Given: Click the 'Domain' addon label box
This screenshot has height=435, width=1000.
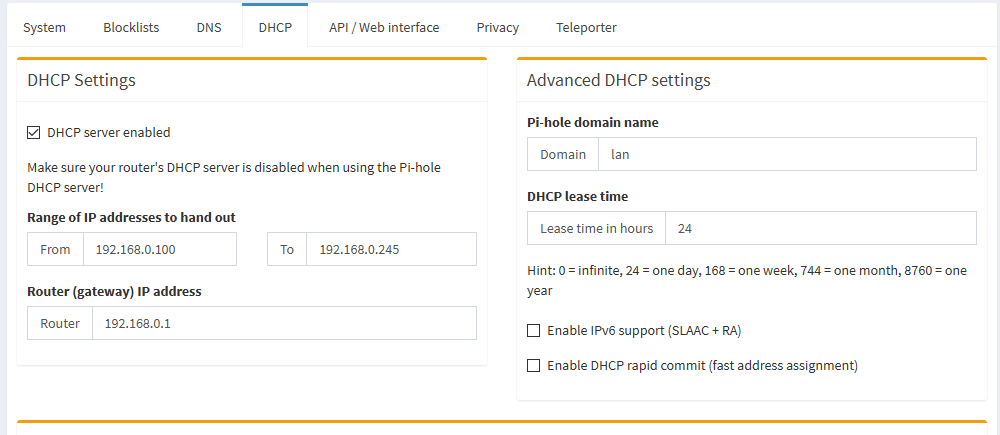Looking at the screenshot, I should (x=563, y=155).
